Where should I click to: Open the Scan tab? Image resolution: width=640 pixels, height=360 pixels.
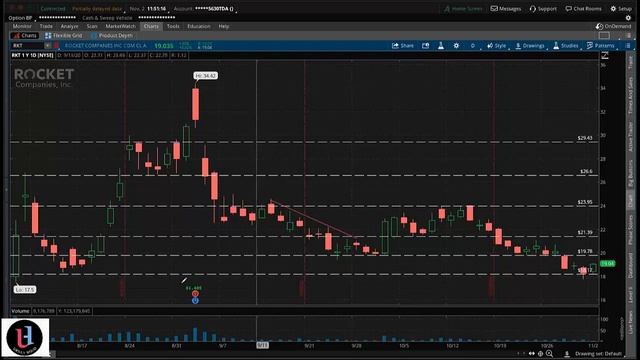(x=92, y=26)
